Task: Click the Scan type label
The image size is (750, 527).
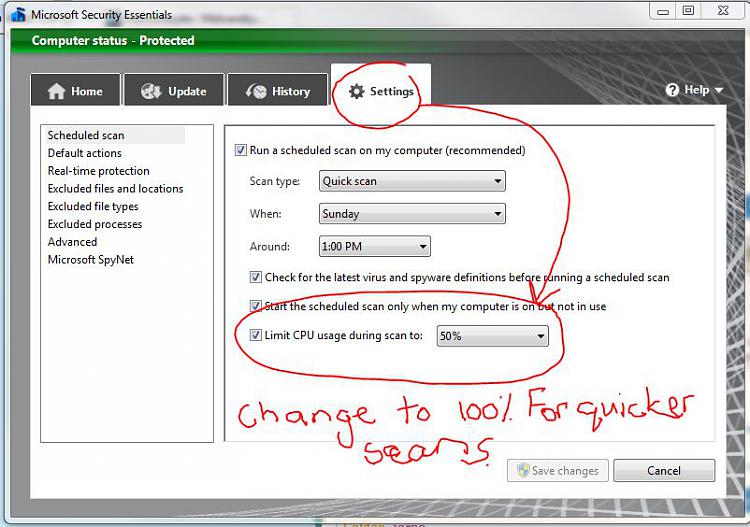Action: click(x=275, y=181)
